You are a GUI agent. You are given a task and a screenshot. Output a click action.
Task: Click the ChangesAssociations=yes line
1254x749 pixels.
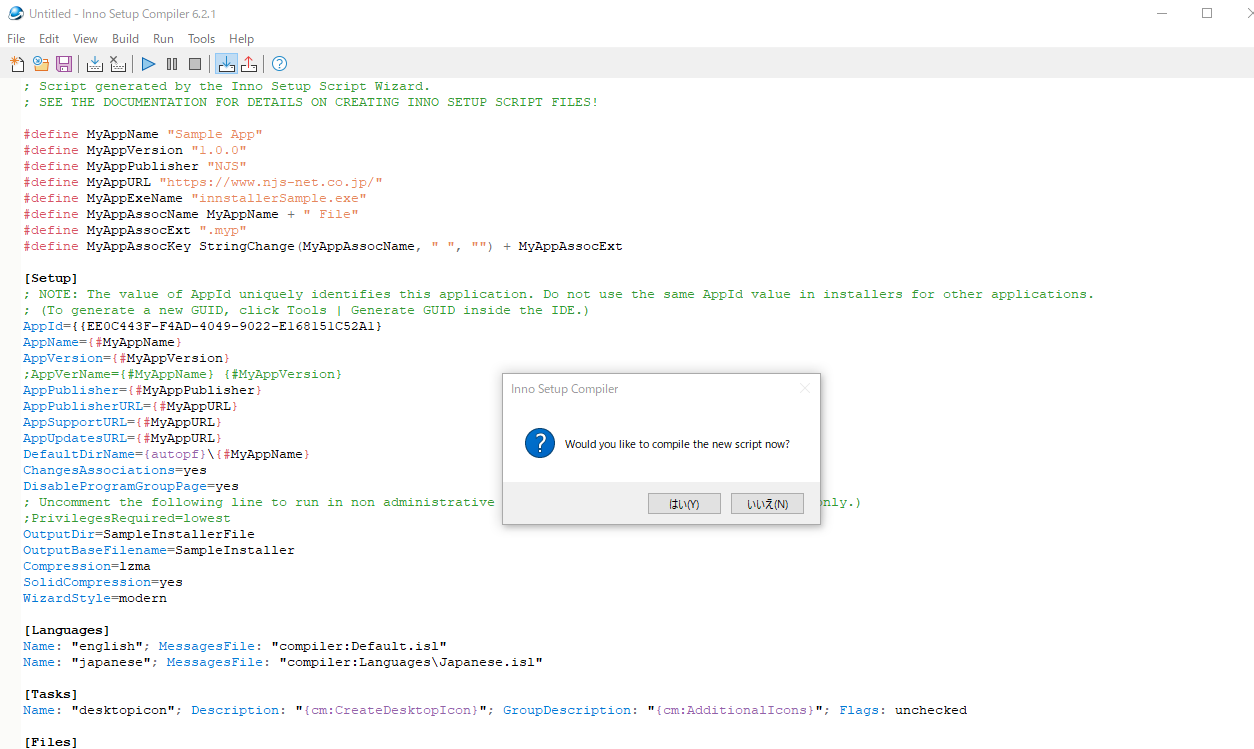pyautogui.click(x=115, y=470)
